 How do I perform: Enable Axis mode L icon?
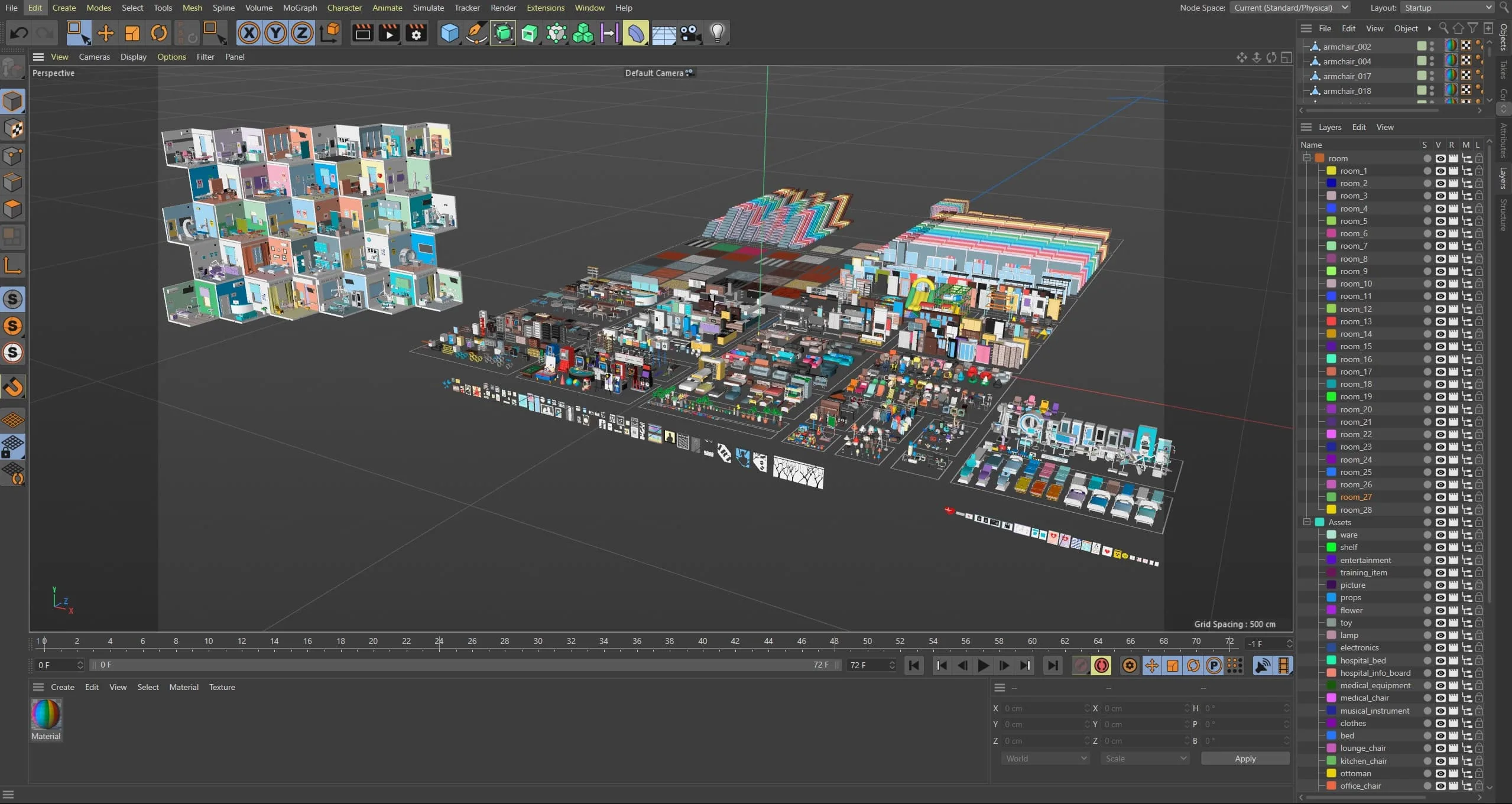(13, 265)
